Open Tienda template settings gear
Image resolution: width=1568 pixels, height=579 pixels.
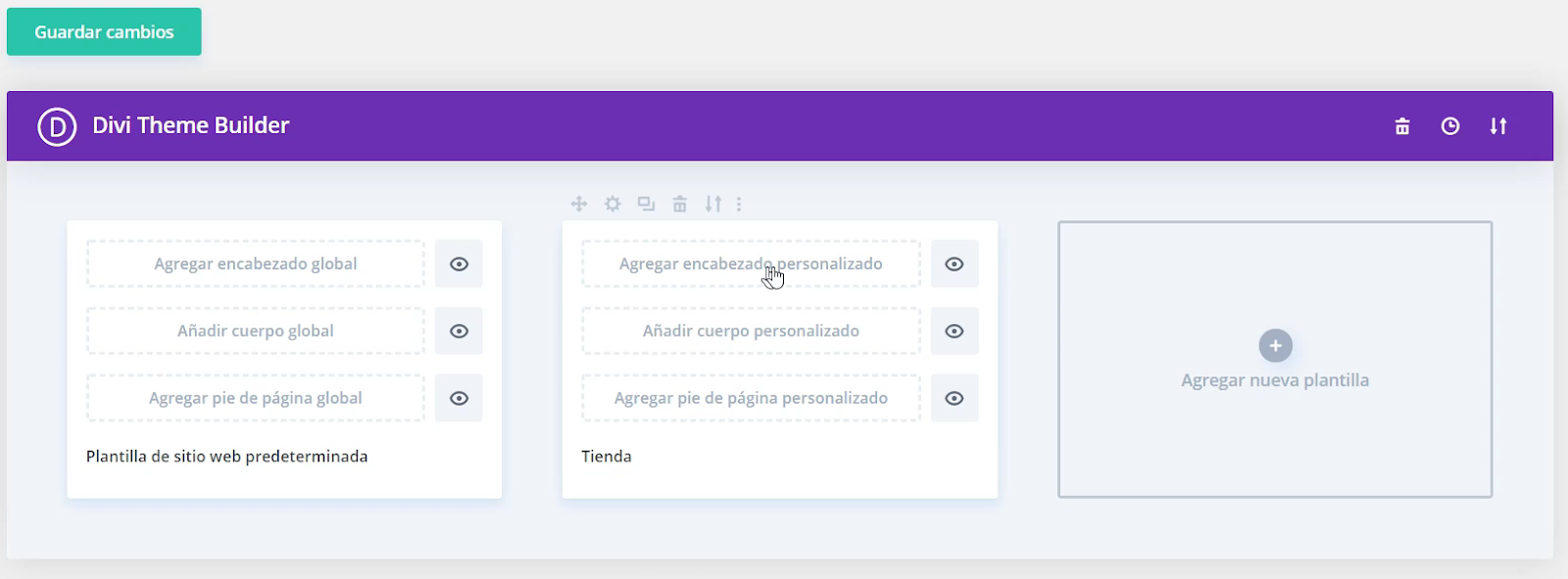[612, 204]
